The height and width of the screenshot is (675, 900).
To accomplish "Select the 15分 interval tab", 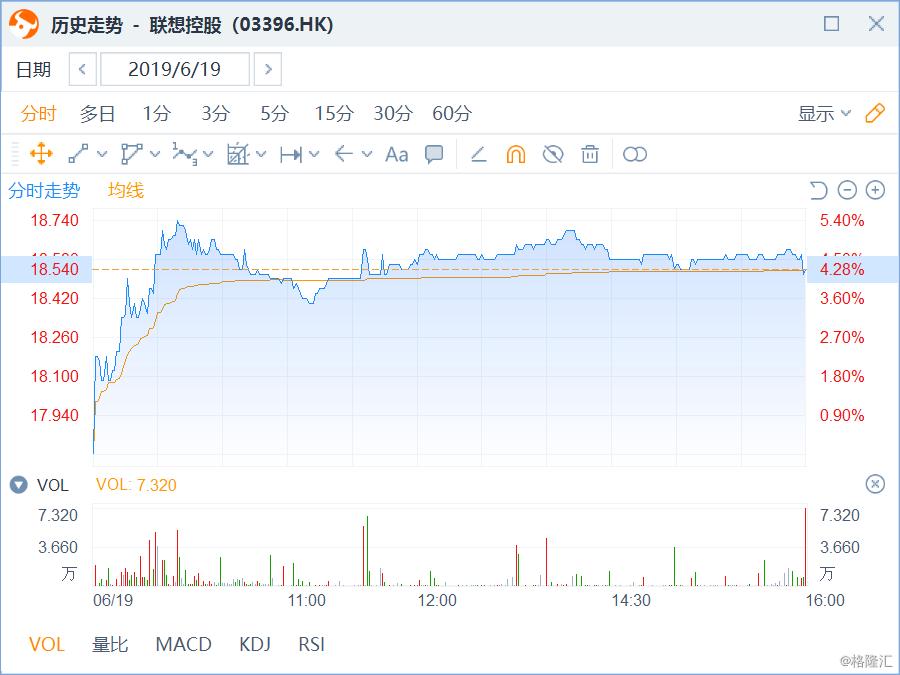I will 333,113.
